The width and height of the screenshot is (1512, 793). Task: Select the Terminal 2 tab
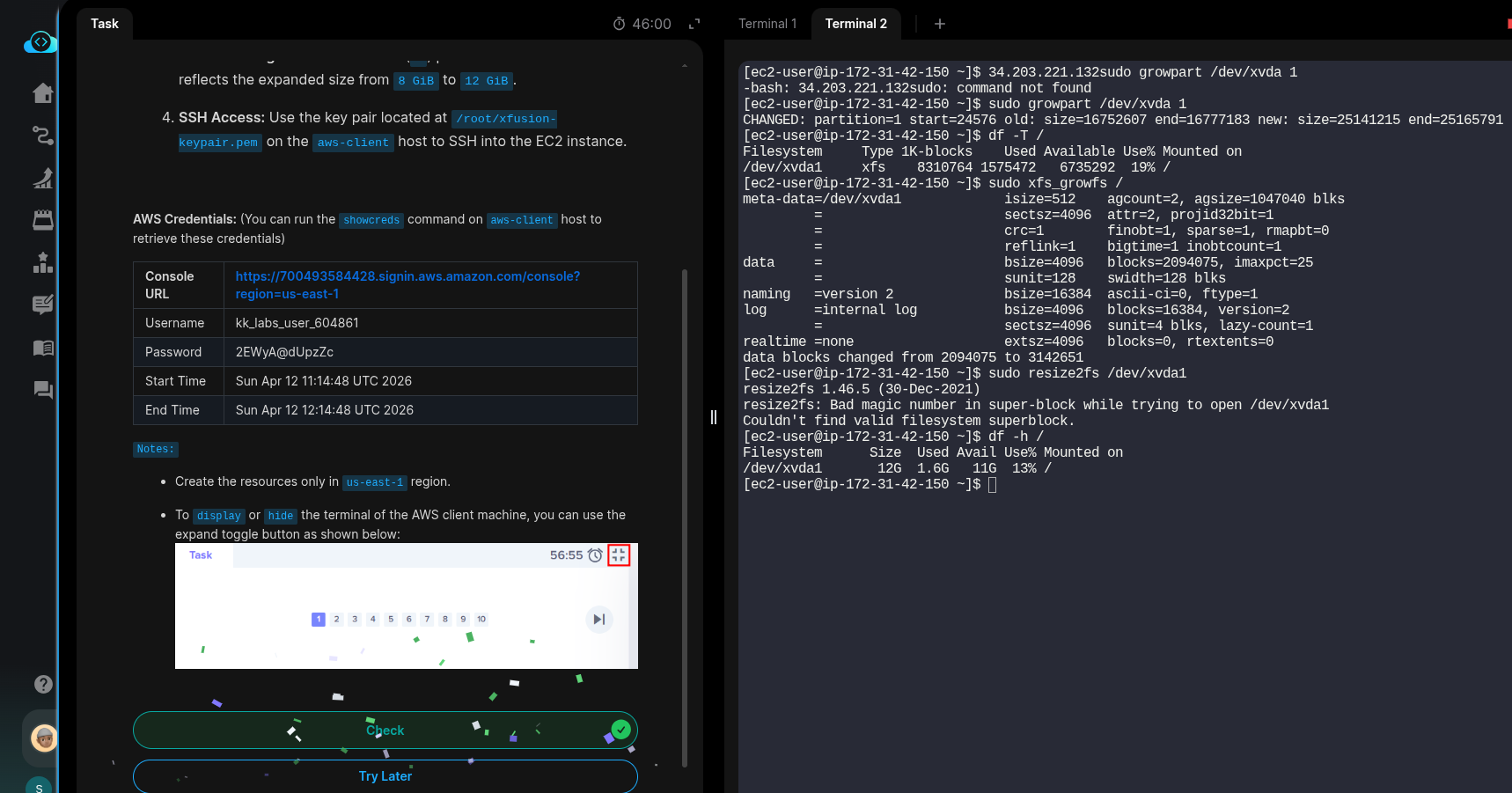pyautogui.click(x=855, y=24)
